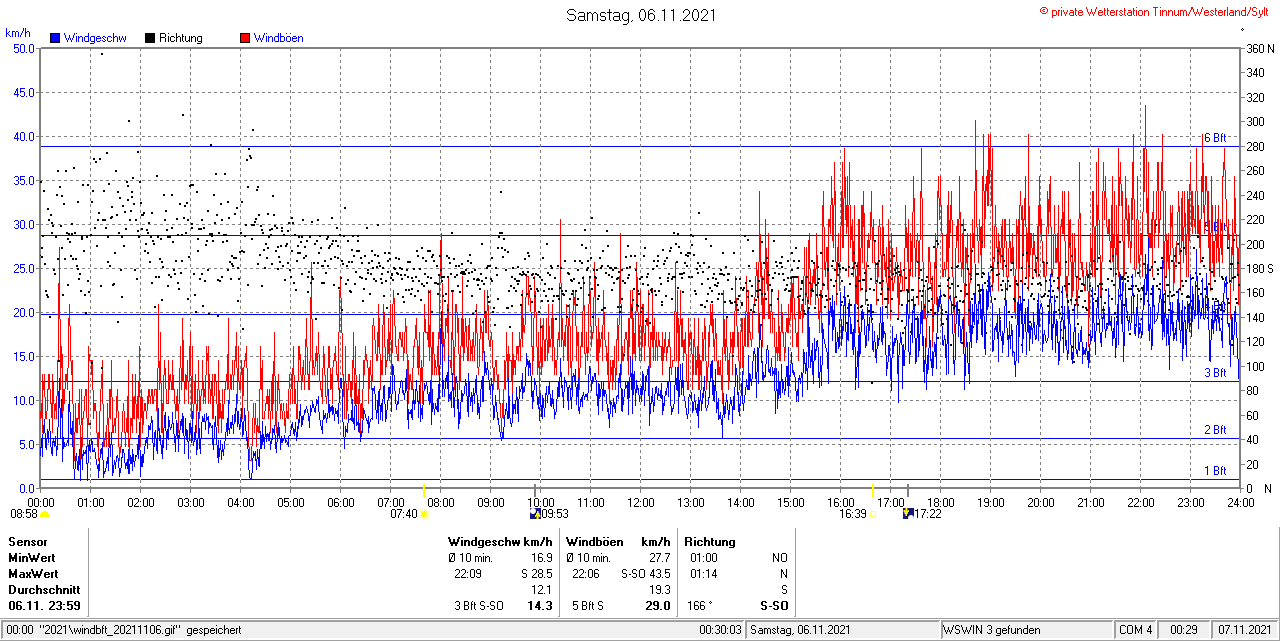Click the moon icon beside 17:22
1280x641 pixels.
[x=908, y=514]
